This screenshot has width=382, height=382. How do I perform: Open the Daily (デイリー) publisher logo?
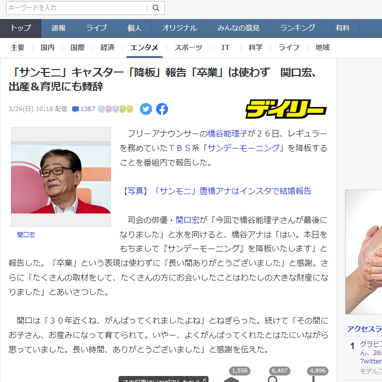[x=286, y=109]
